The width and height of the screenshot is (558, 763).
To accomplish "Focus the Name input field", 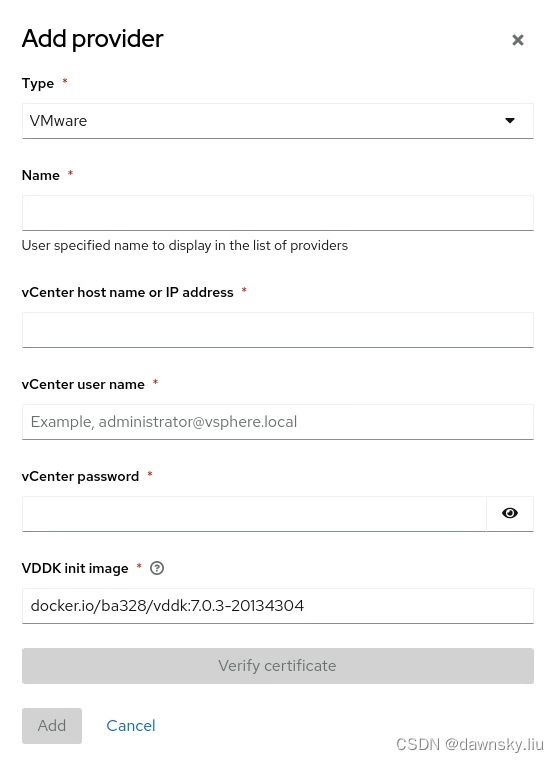I will [x=278, y=213].
